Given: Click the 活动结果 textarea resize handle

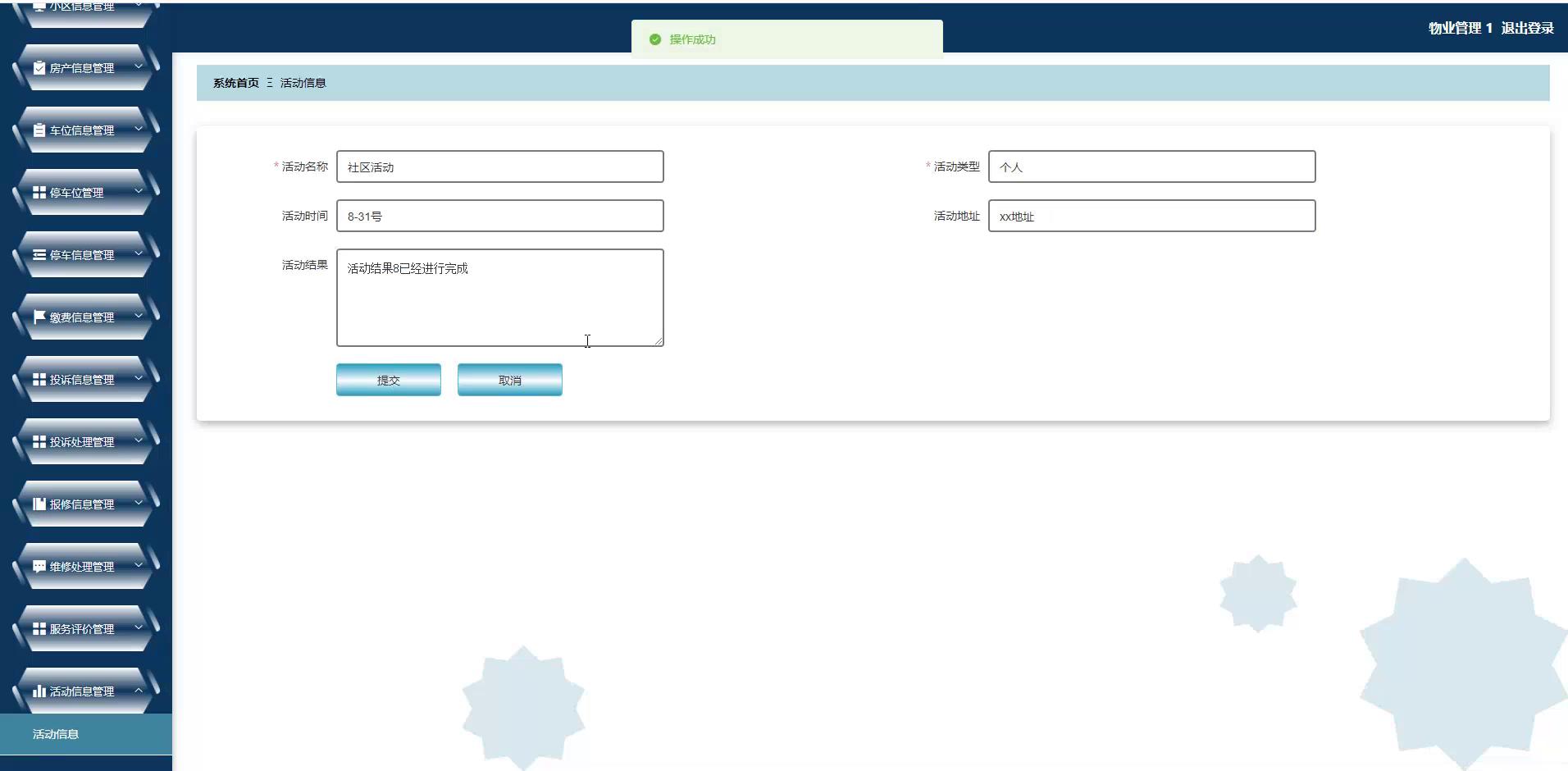Looking at the screenshot, I should click(x=658, y=340).
